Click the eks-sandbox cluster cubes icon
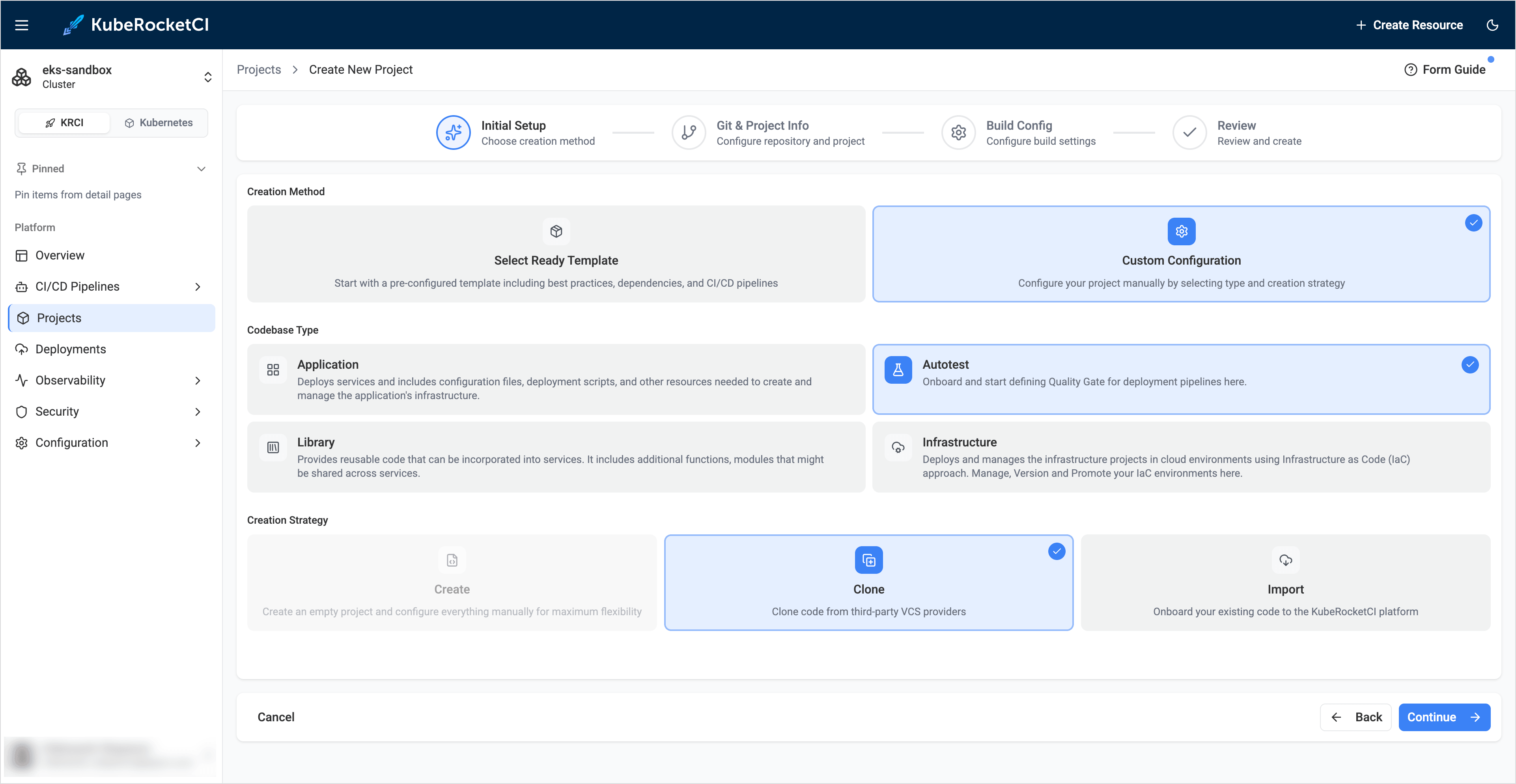The height and width of the screenshot is (784, 1516). tap(22, 77)
